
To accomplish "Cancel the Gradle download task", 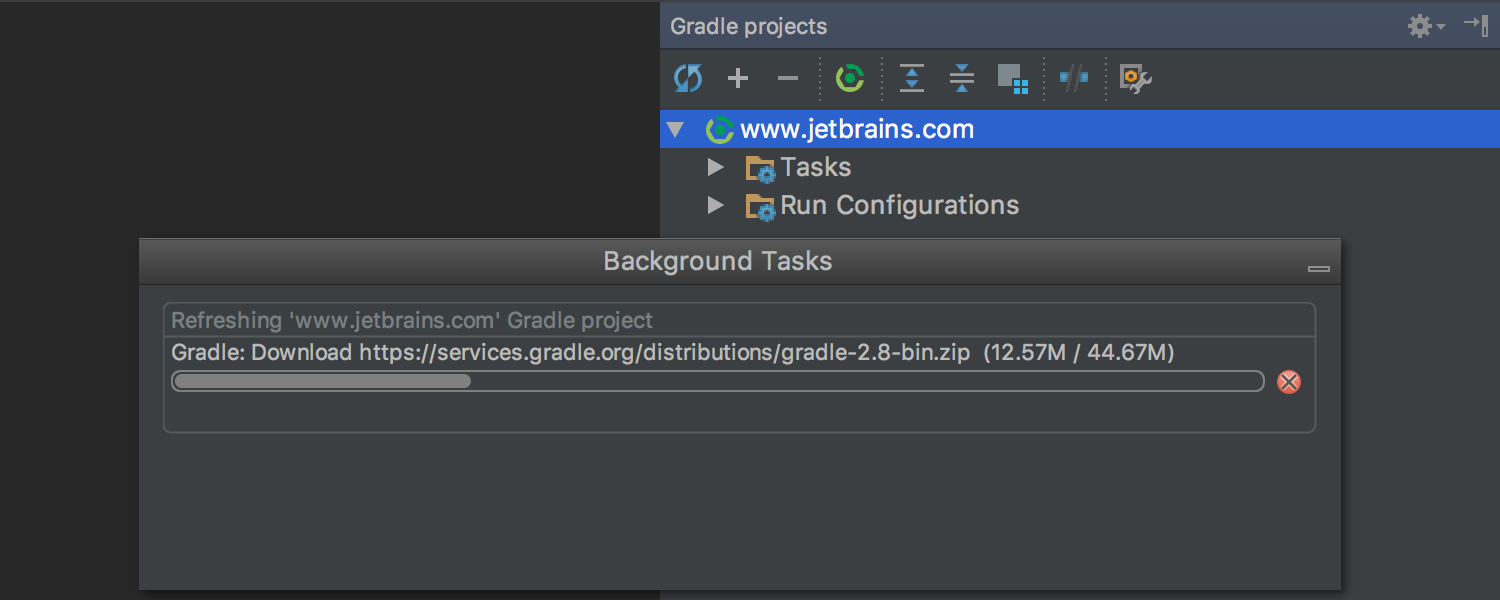I will coord(1289,382).
